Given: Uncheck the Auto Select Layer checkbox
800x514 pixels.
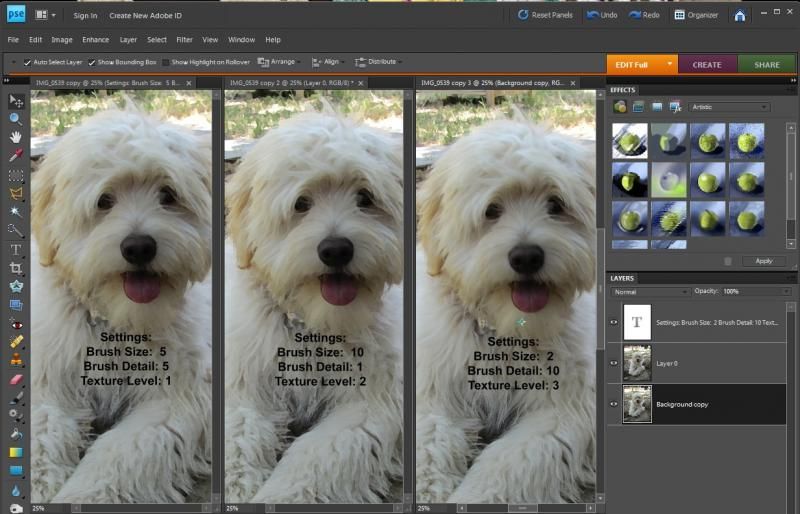Looking at the screenshot, I should [x=27, y=62].
